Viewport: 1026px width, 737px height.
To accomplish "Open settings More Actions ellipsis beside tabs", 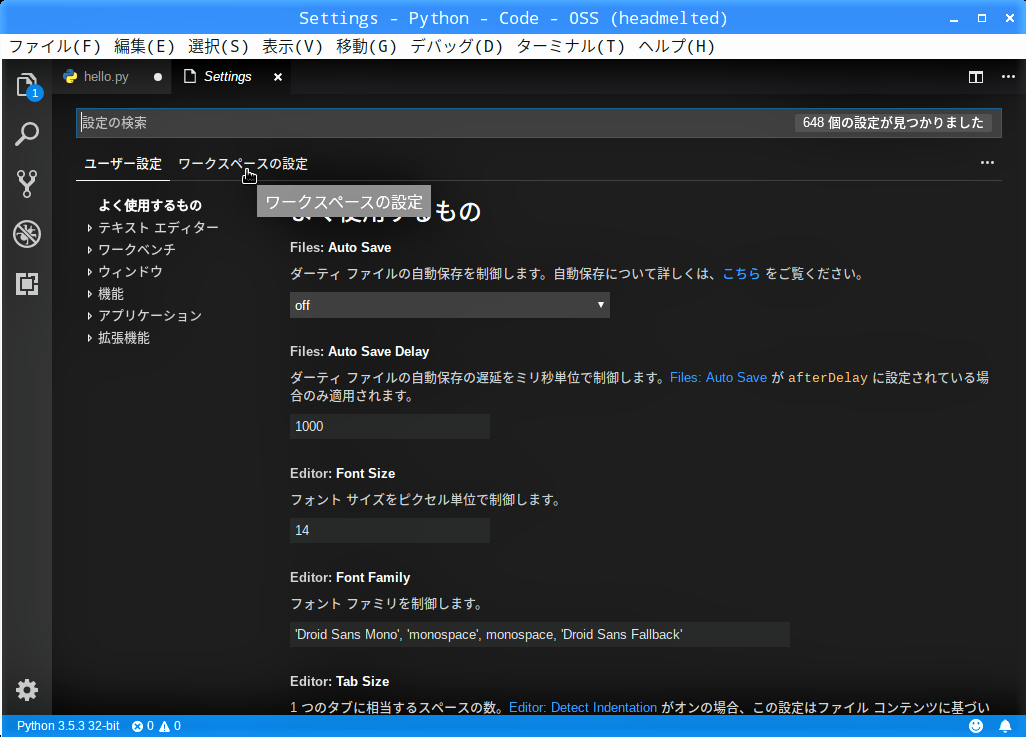I will point(987,162).
